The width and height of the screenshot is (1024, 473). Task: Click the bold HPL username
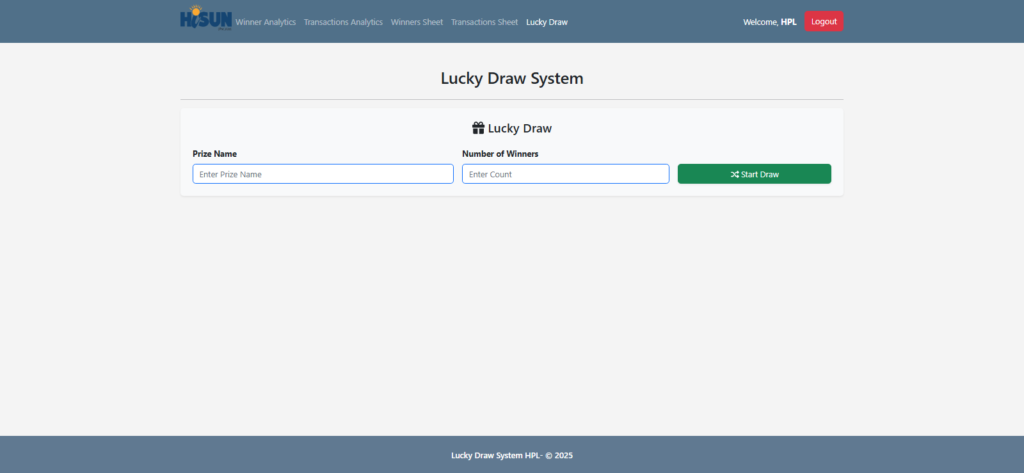(x=789, y=22)
